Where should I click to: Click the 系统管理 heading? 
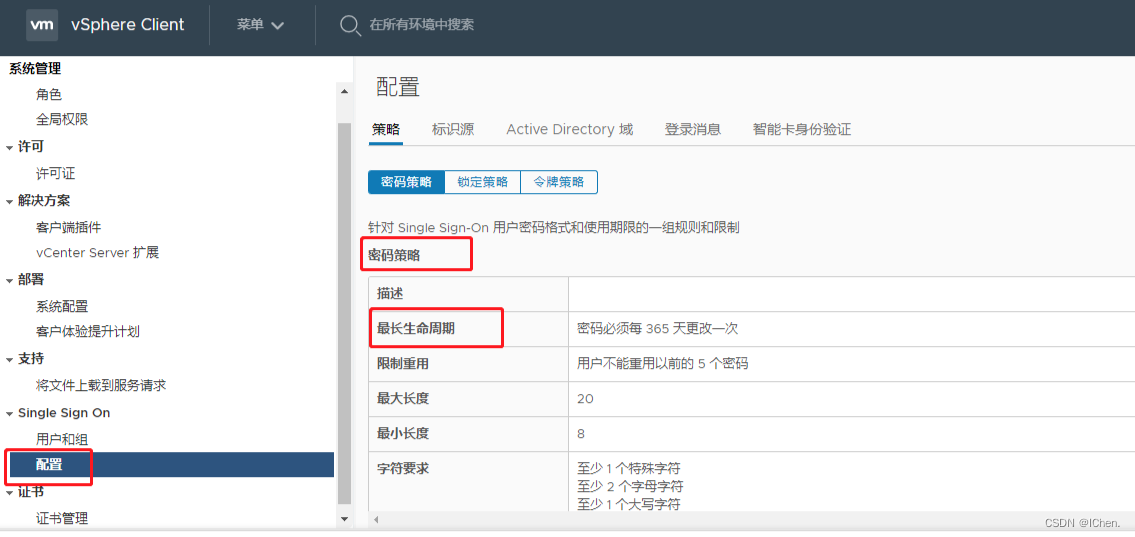point(35,69)
